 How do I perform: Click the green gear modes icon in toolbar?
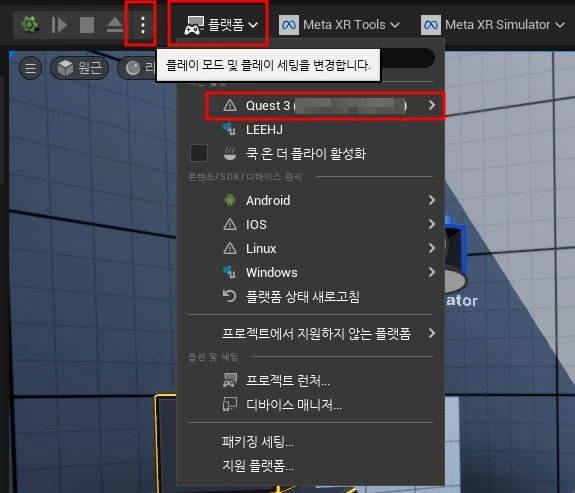30,25
